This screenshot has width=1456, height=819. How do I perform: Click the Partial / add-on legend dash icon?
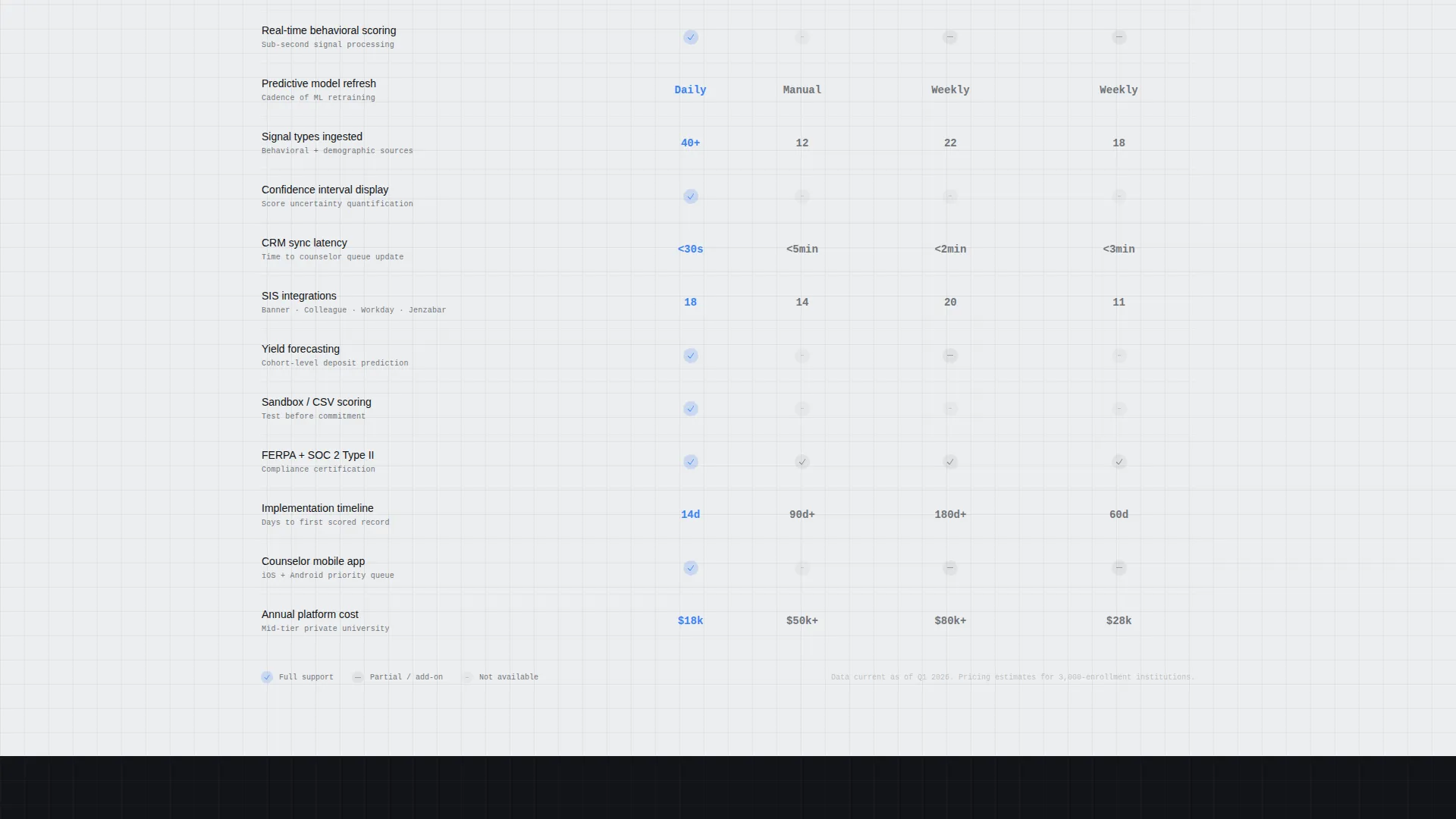click(x=358, y=677)
